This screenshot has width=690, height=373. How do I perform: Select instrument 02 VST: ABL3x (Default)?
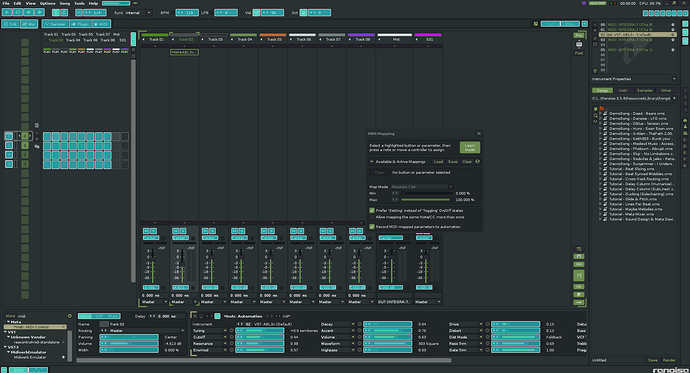point(638,35)
